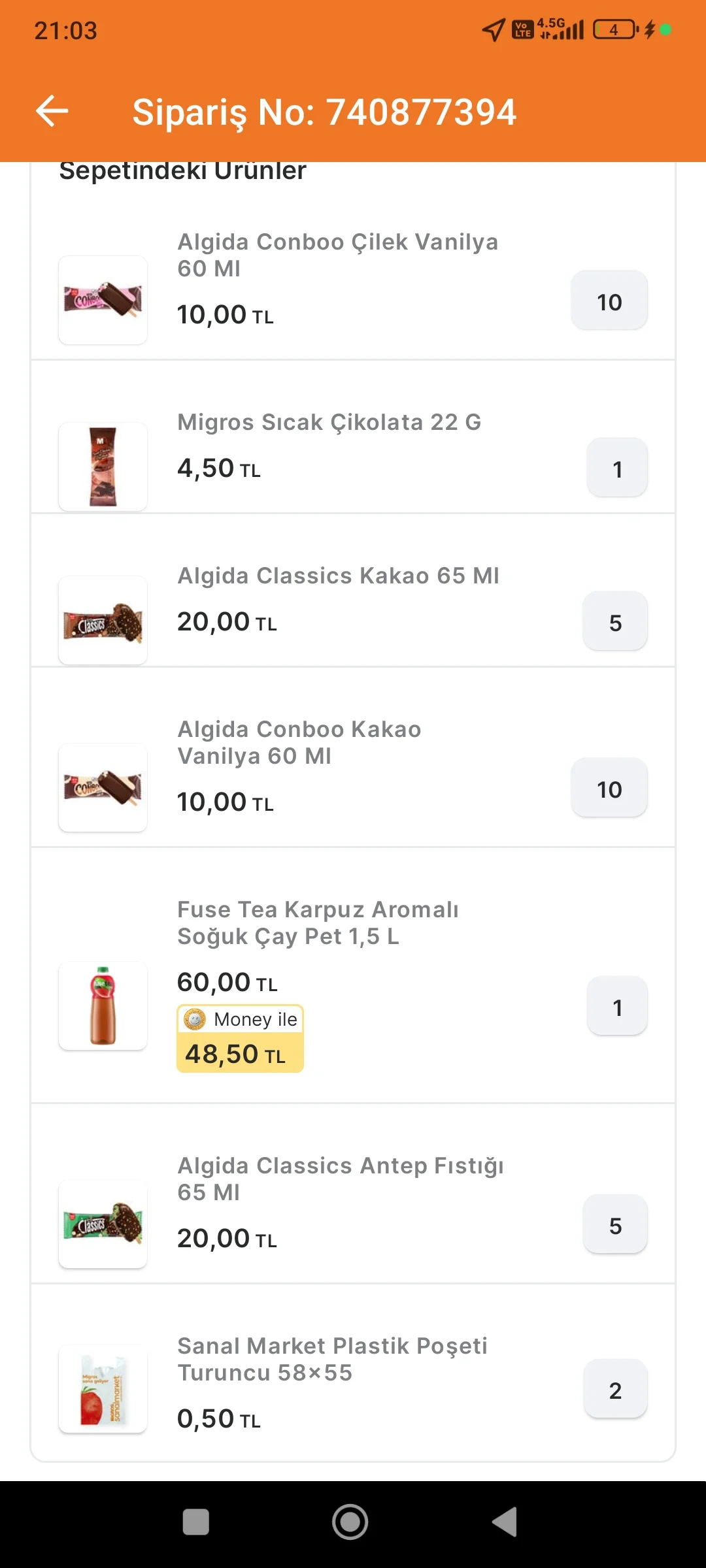
Task: Tap Algida Conboo Kakao Vanilya thumbnail
Action: (x=103, y=787)
